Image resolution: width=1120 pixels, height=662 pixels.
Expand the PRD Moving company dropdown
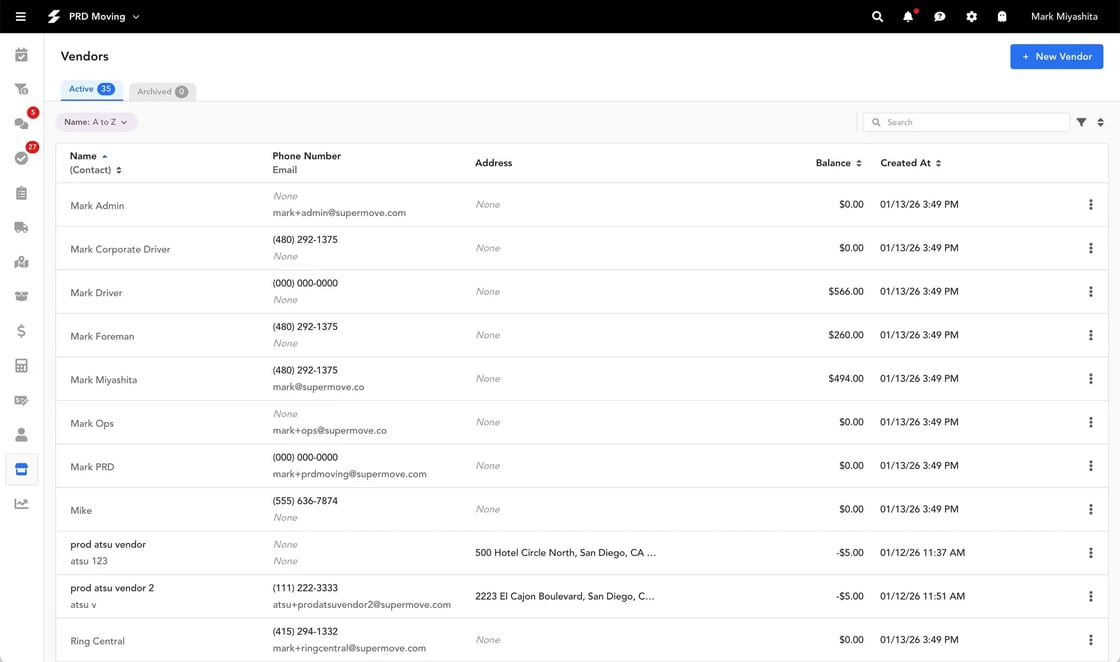(104, 16)
